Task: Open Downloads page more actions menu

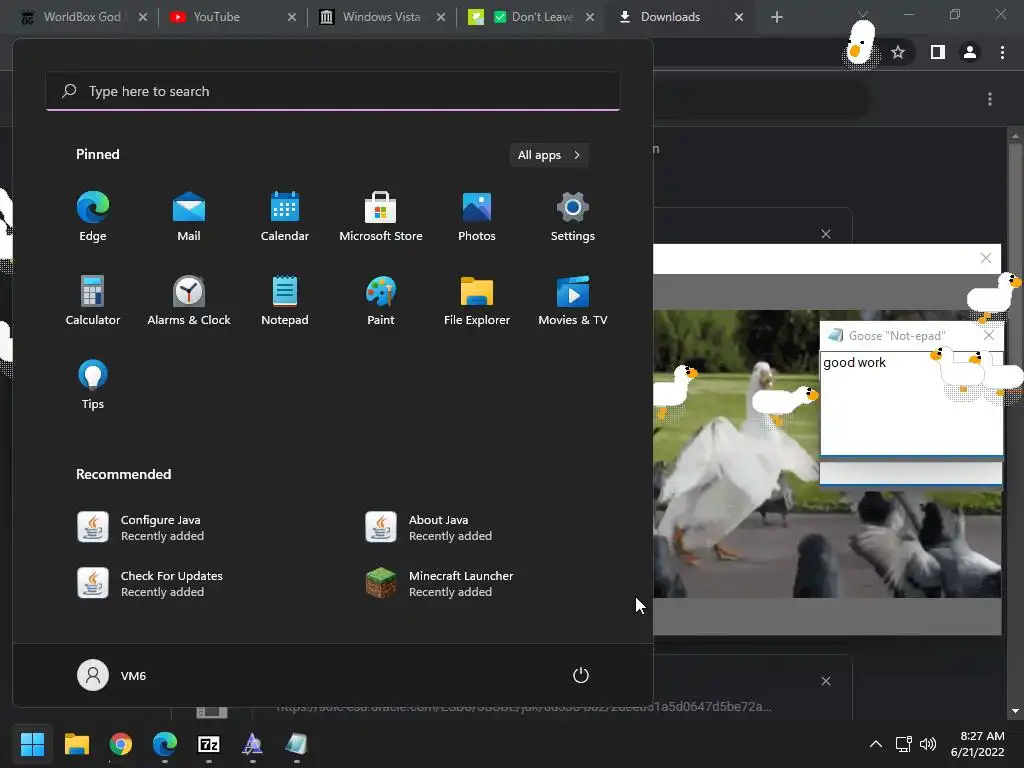Action: 990,99
